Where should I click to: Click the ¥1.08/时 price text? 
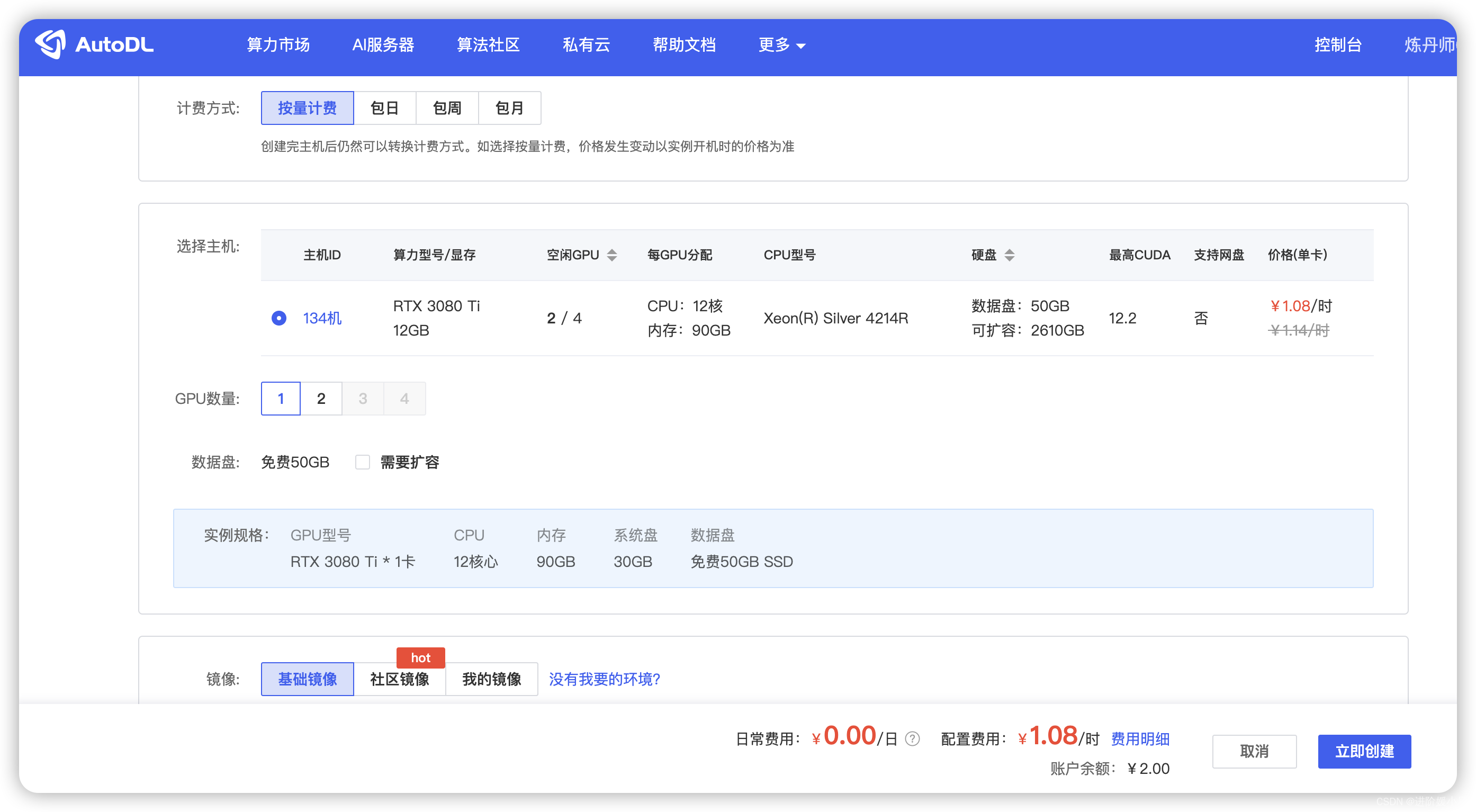pyautogui.click(x=1301, y=306)
